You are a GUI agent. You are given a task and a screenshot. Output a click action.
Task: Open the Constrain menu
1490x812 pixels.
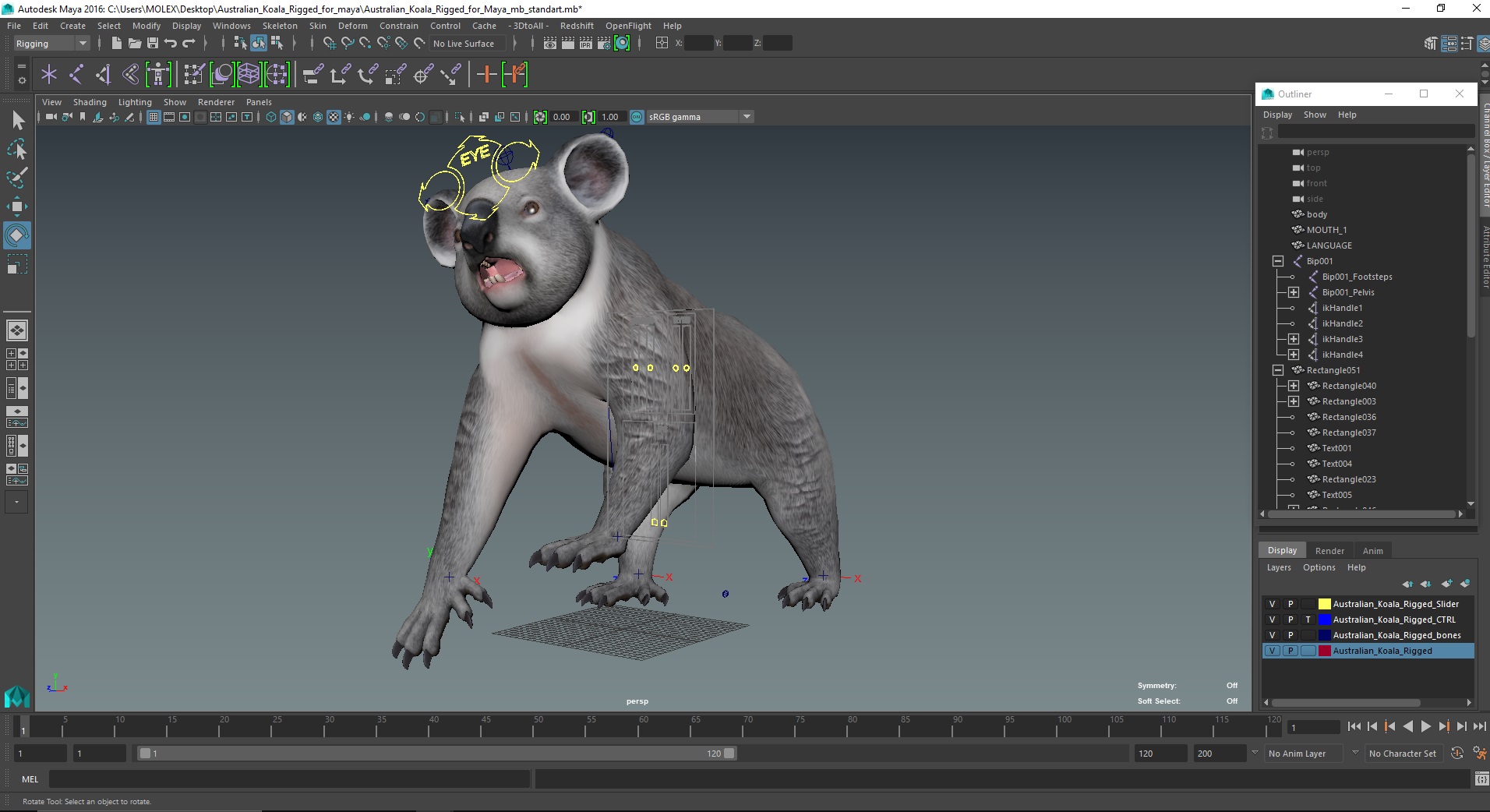[399, 26]
